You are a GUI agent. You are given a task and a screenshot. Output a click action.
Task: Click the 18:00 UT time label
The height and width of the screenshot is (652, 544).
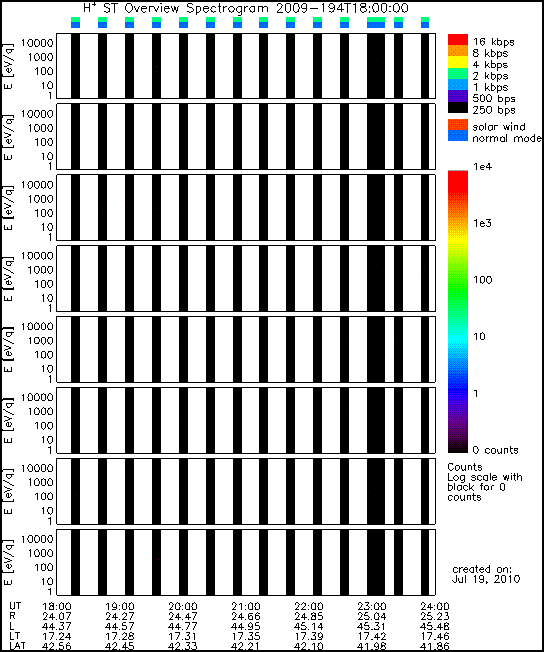pos(57,607)
